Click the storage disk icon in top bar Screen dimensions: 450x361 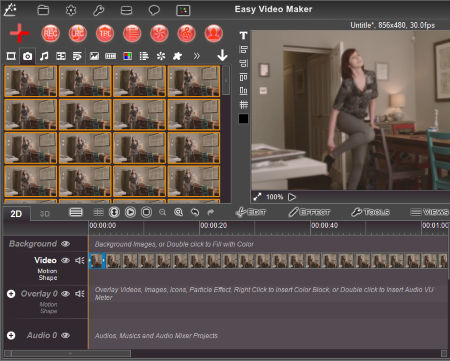pyautogui.click(x=126, y=10)
